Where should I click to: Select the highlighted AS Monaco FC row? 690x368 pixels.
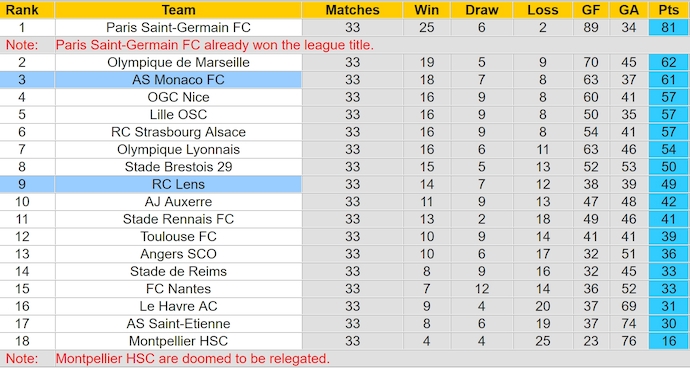(x=345, y=80)
